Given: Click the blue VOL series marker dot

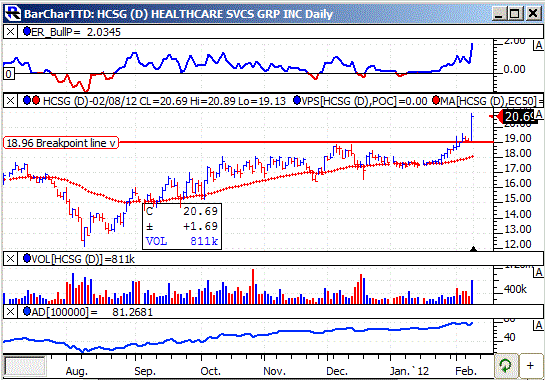Looking at the screenshot, I should coord(27,258).
